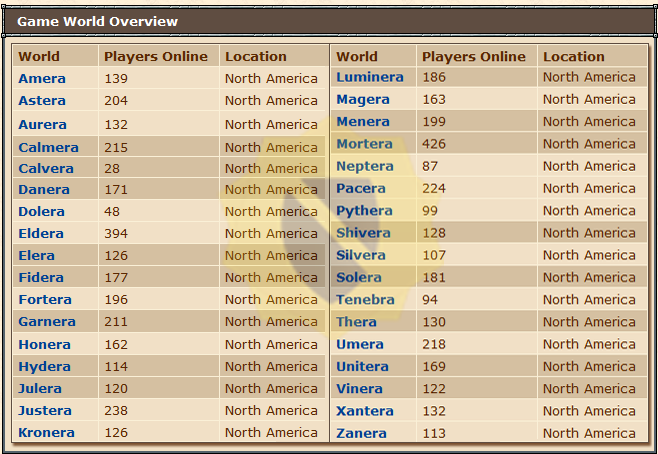Open the Shivera world page
Image resolution: width=658 pixels, height=454 pixels.
363,233
